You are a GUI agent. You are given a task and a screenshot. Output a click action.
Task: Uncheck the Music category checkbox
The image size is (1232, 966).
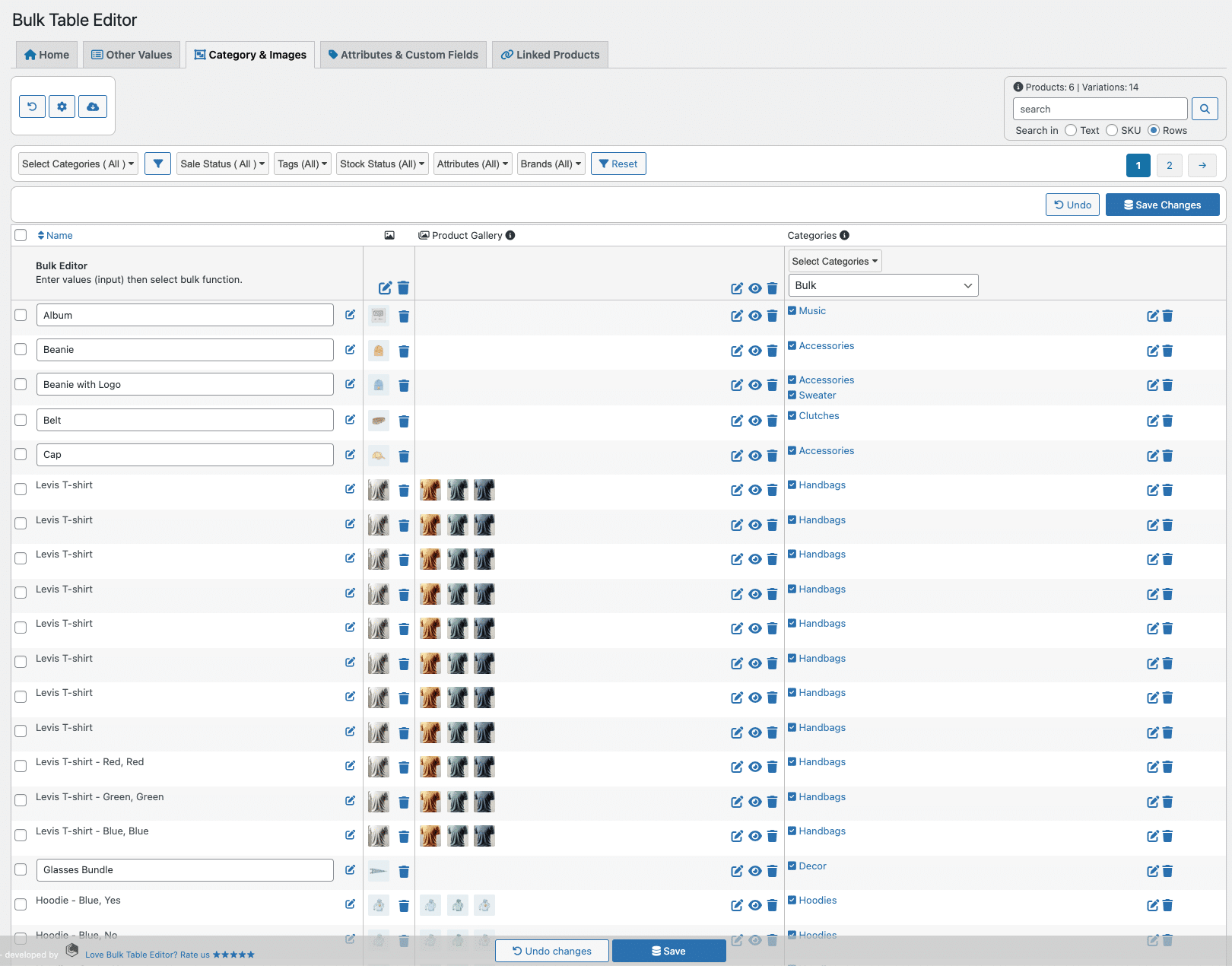click(792, 310)
